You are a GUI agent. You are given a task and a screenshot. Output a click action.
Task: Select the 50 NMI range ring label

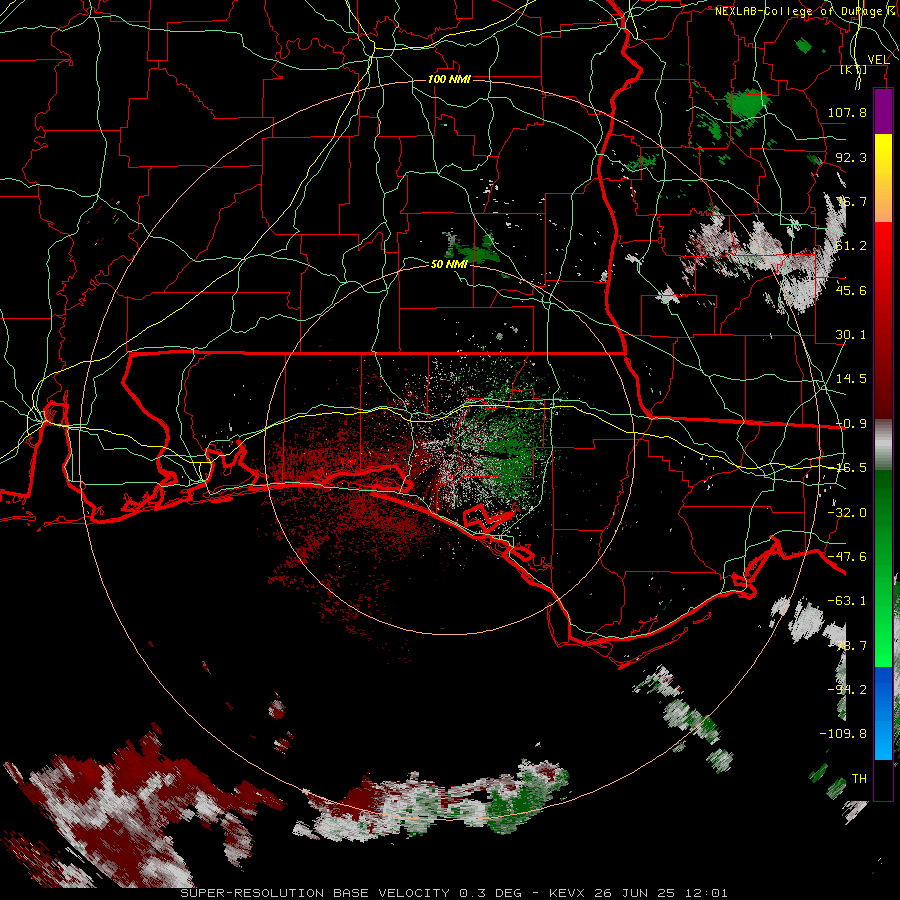pos(449,264)
